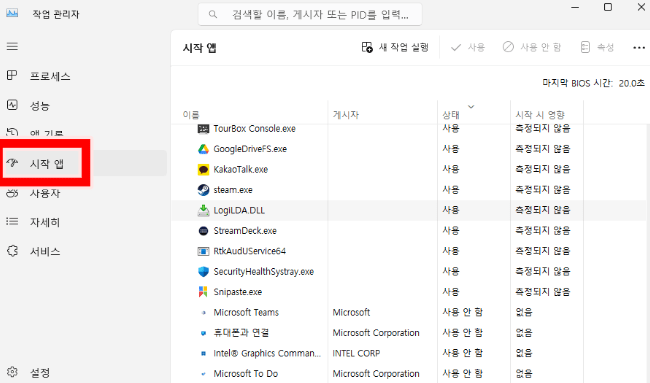This screenshot has height=383, width=650.
Task: Select the Intel® Graphics Comman... name
Action: click(267, 353)
